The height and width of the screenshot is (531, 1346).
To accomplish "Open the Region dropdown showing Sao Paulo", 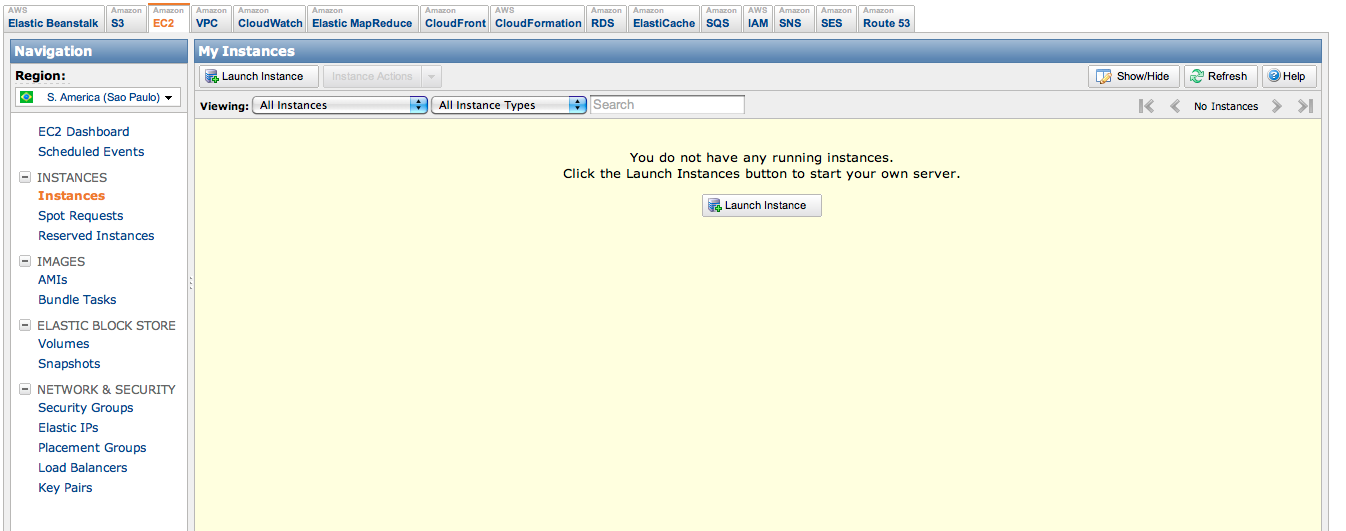I will click(97, 97).
